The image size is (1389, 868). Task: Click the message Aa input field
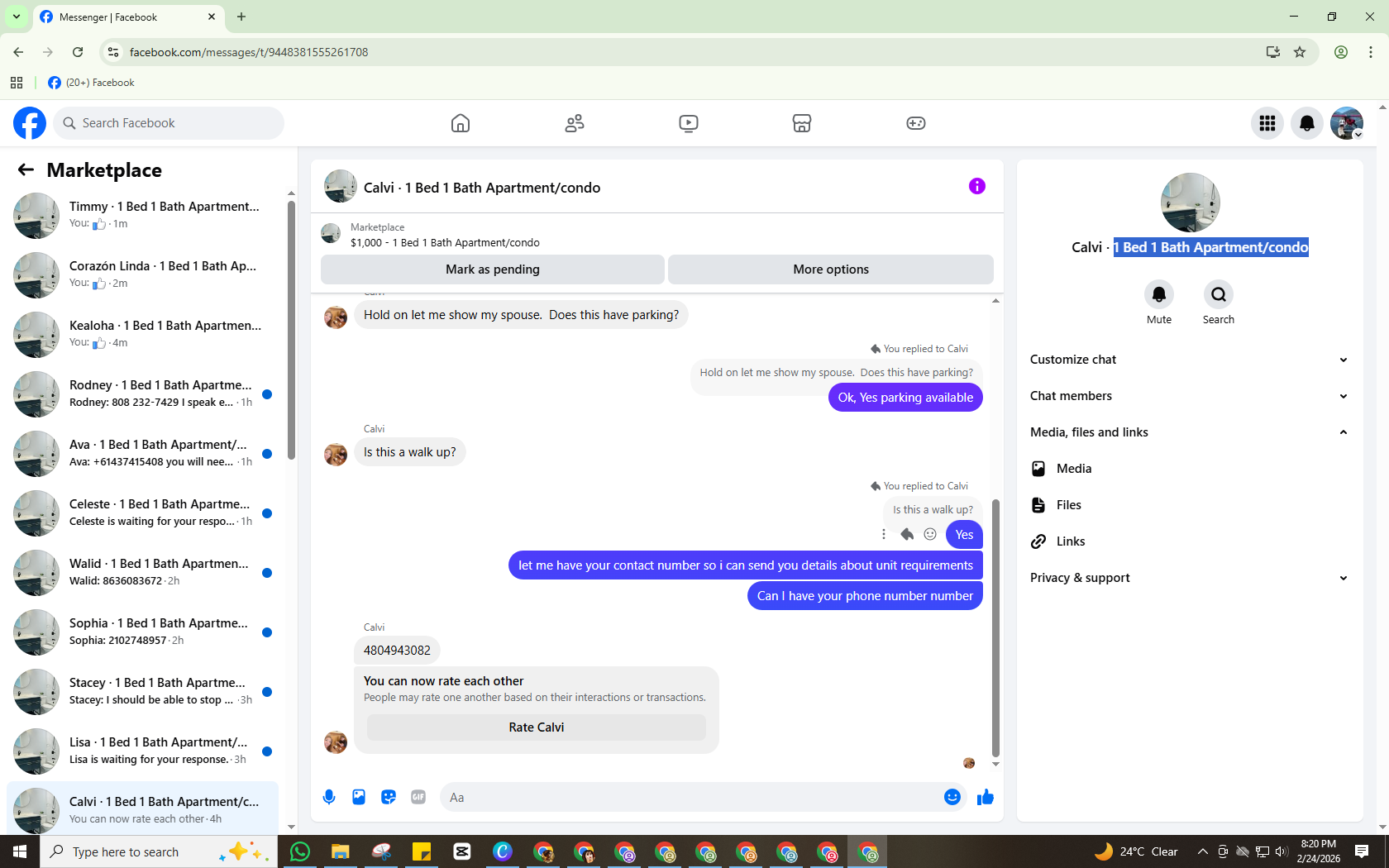coord(690,798)
